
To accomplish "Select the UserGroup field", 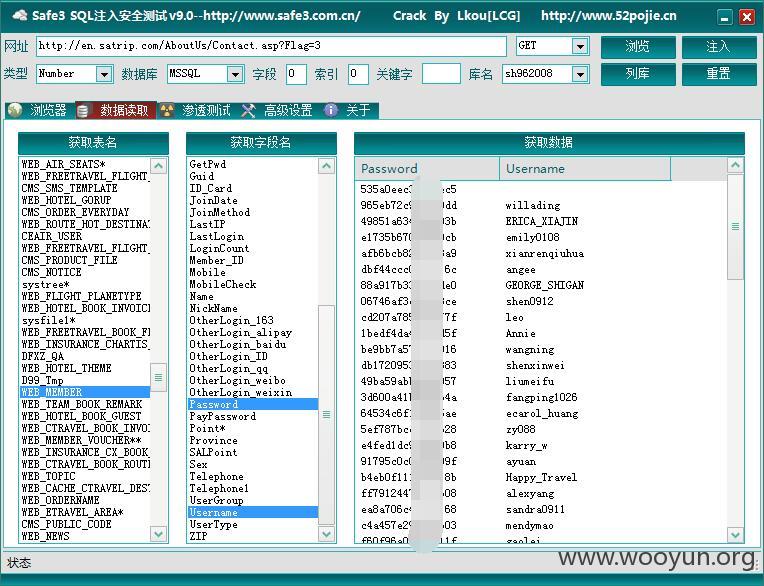I will pyautogui.click(x=253, y=500).
